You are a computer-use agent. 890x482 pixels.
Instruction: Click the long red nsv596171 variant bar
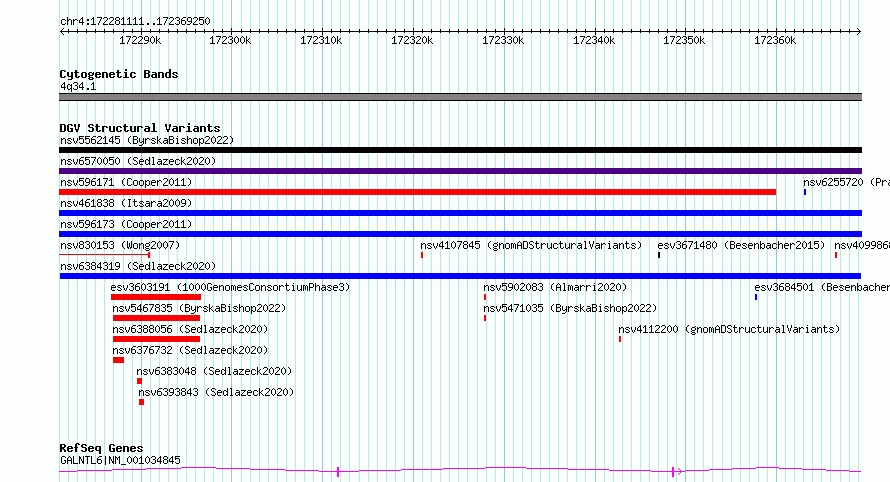pos(417,192)
